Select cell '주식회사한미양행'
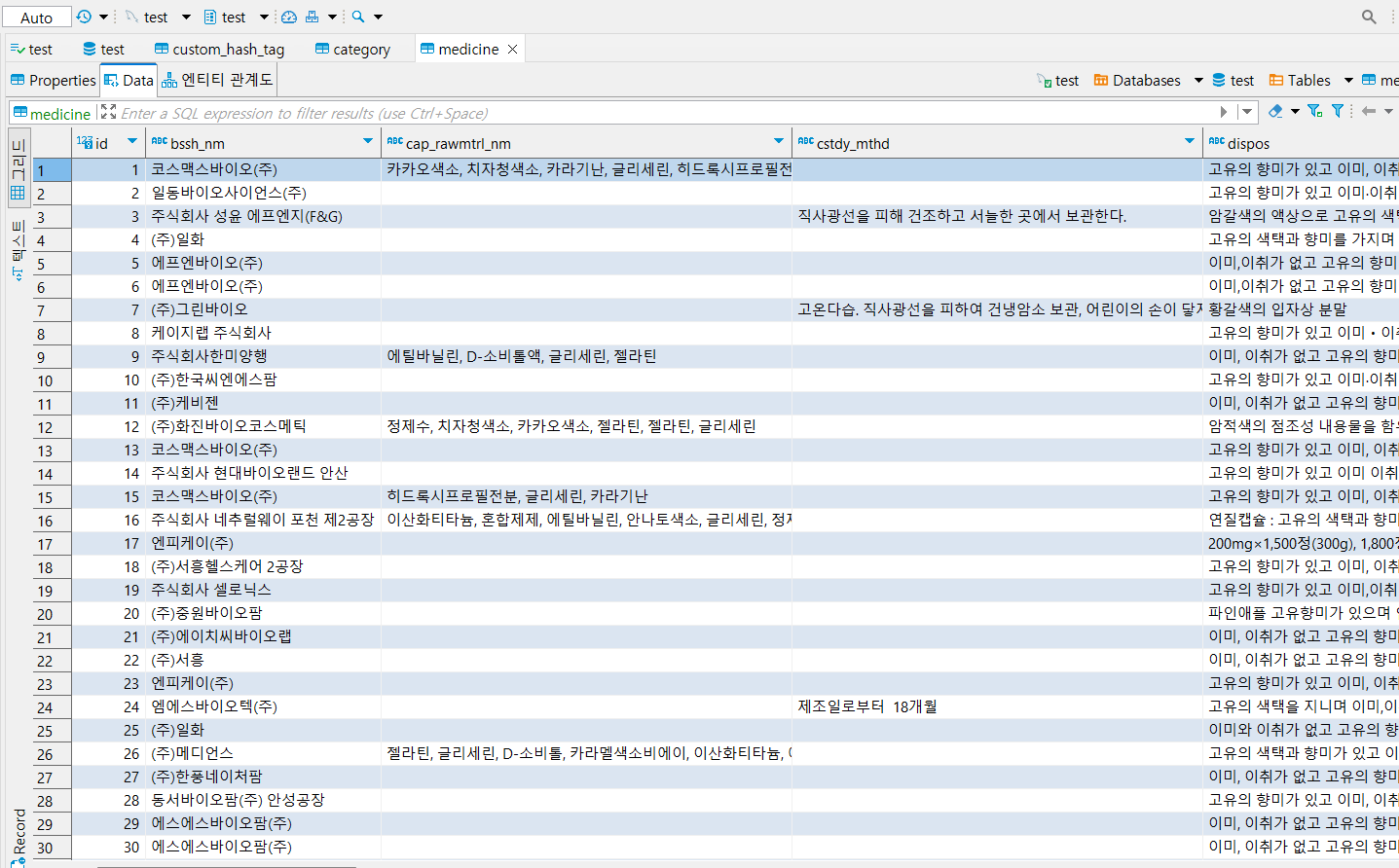 264,356
